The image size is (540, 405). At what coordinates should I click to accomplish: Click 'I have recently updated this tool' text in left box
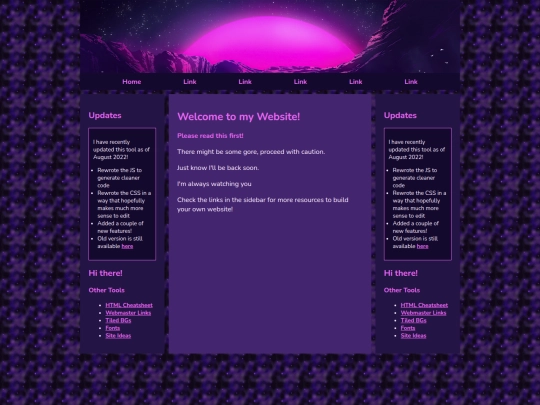coord(121,149)
